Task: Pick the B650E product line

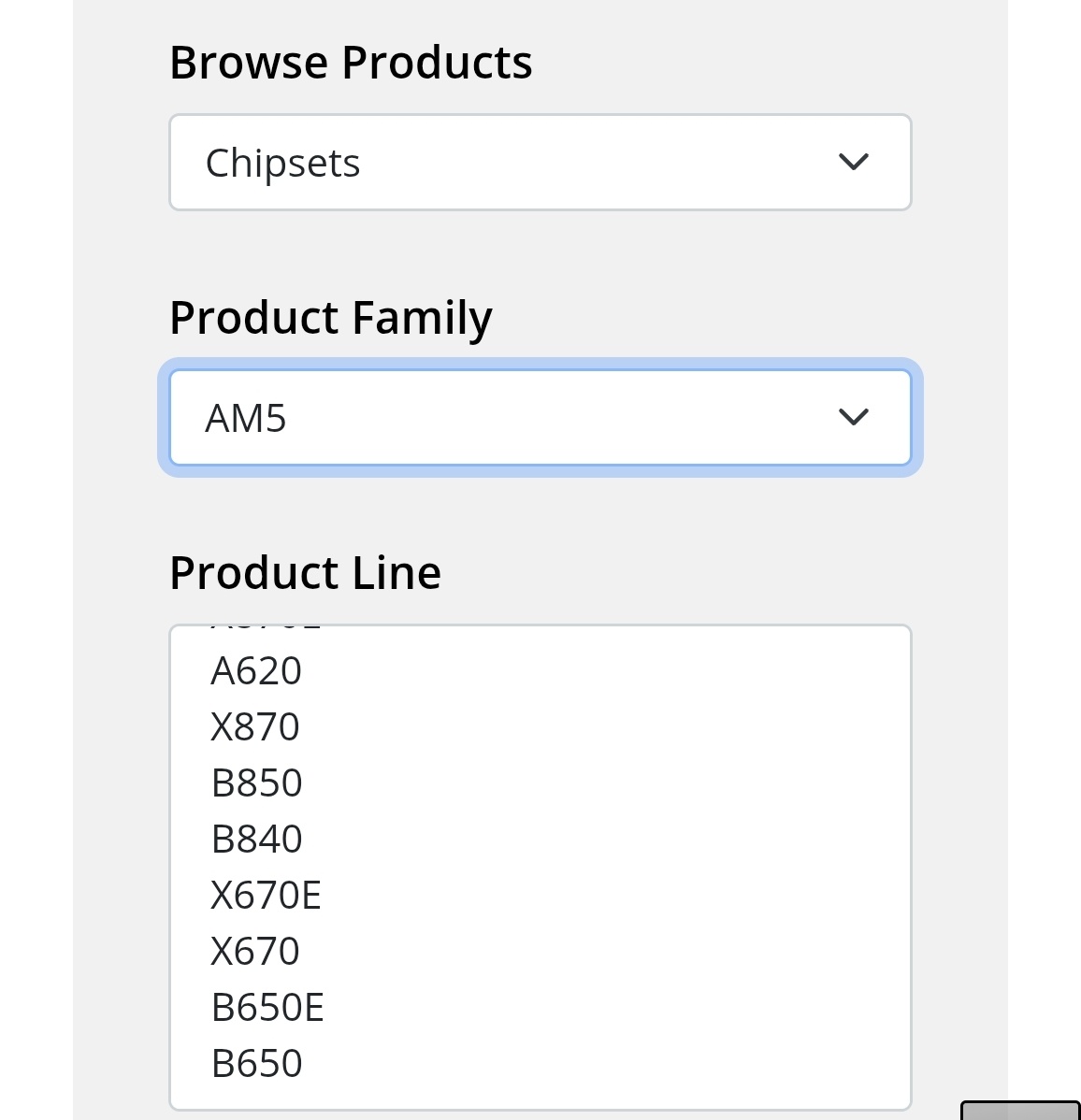Action: [267, 1008]
